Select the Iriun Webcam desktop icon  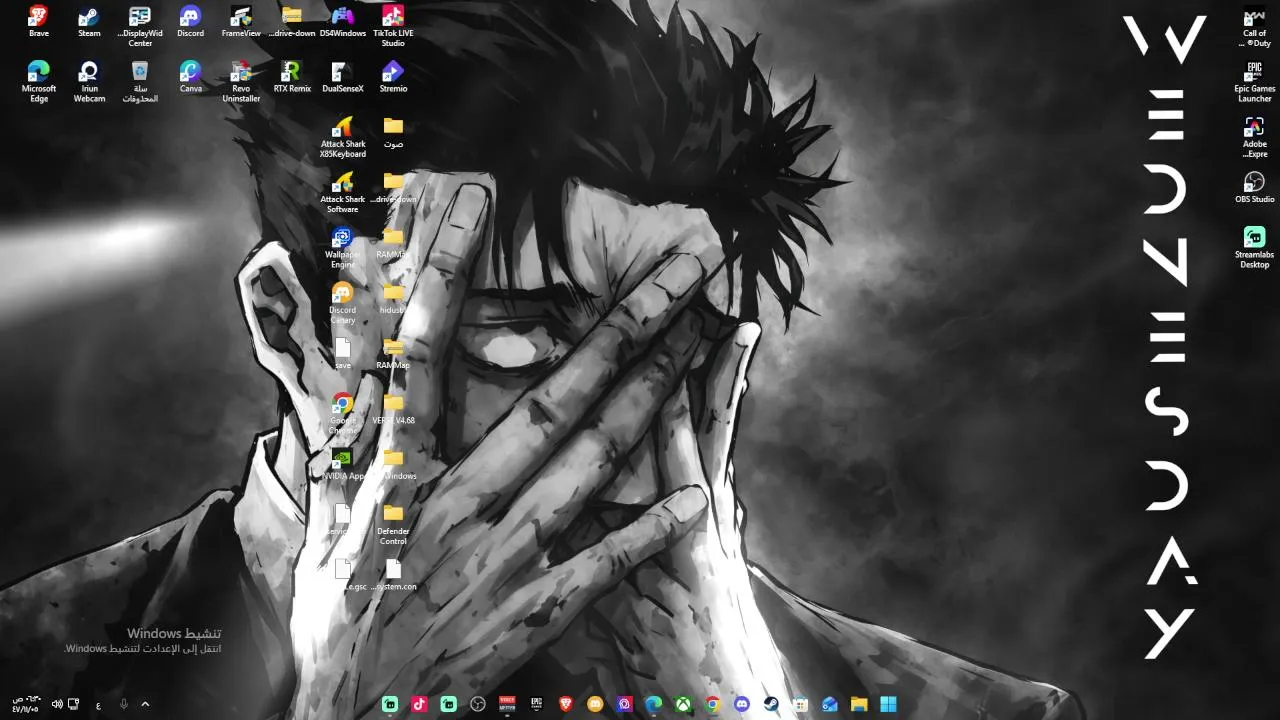point(89,81)
